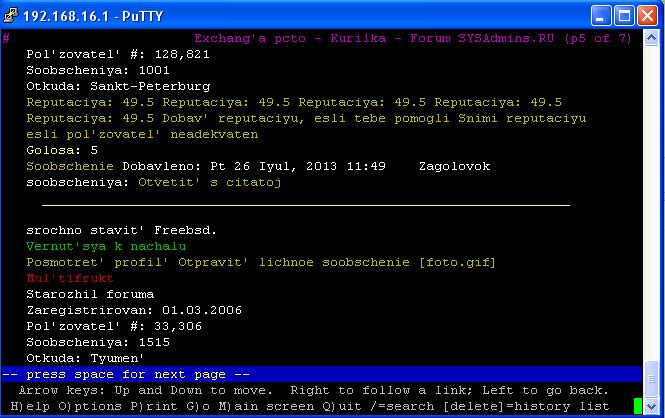The image size is (665, 418).
Task: Click 'Dobav' reputaciyu, esli tebe pomogli' link
Action: pyautogui.click(x=306, y=118)
